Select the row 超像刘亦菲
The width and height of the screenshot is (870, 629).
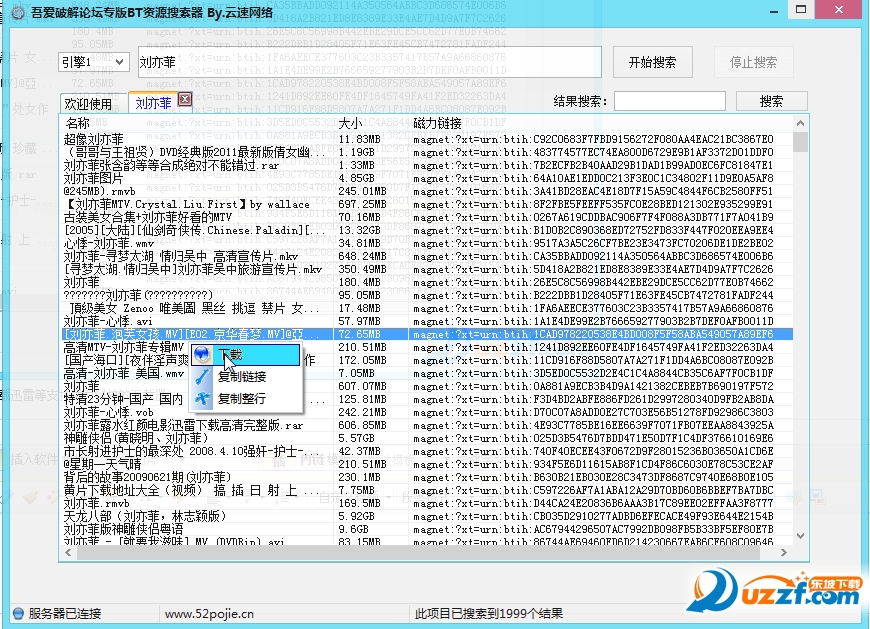[427, 139]
